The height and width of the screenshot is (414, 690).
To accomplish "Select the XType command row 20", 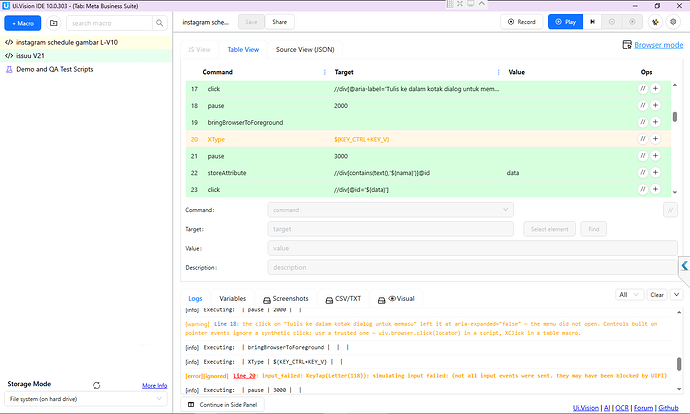I will tap(428, 139).
